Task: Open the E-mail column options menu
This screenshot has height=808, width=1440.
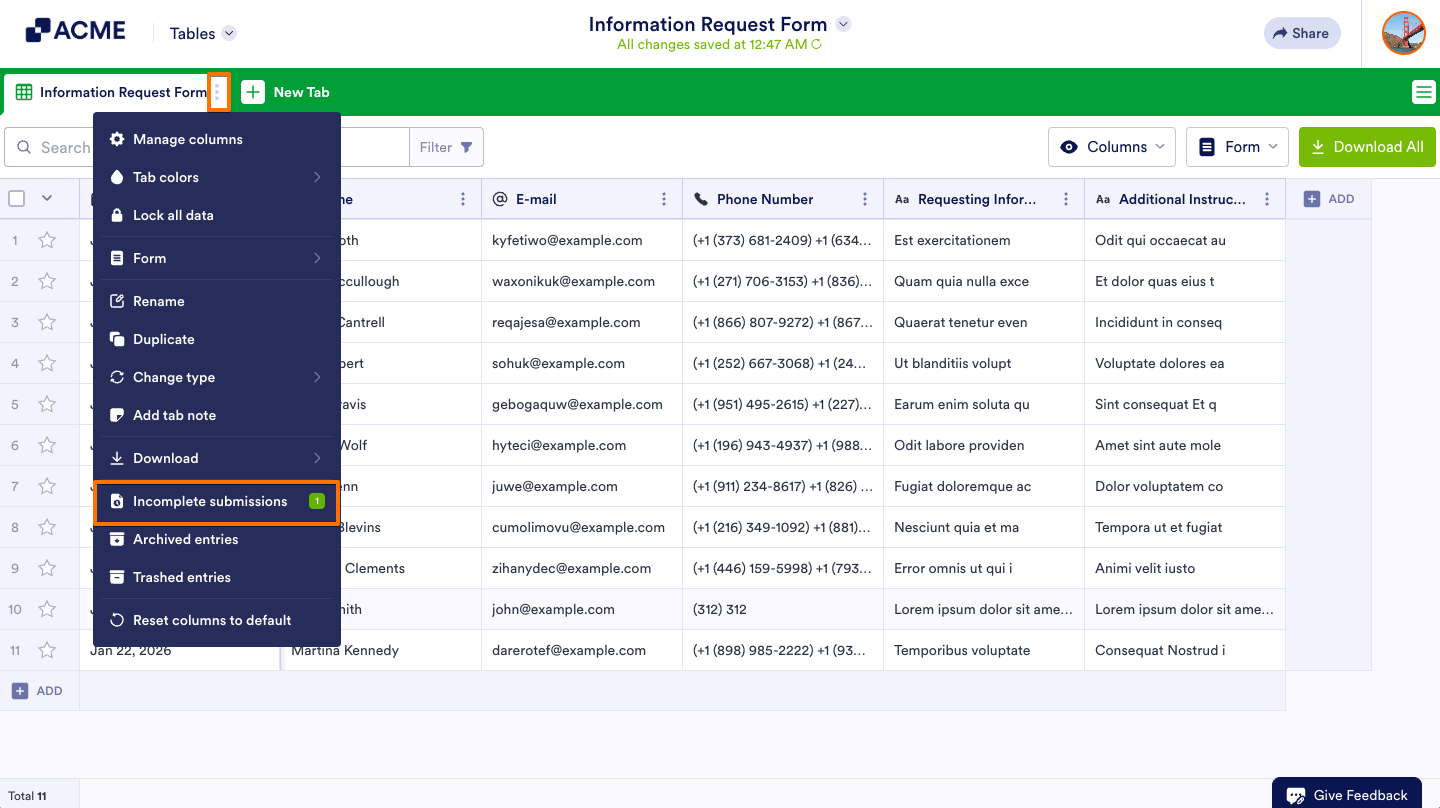Action: 664,199
